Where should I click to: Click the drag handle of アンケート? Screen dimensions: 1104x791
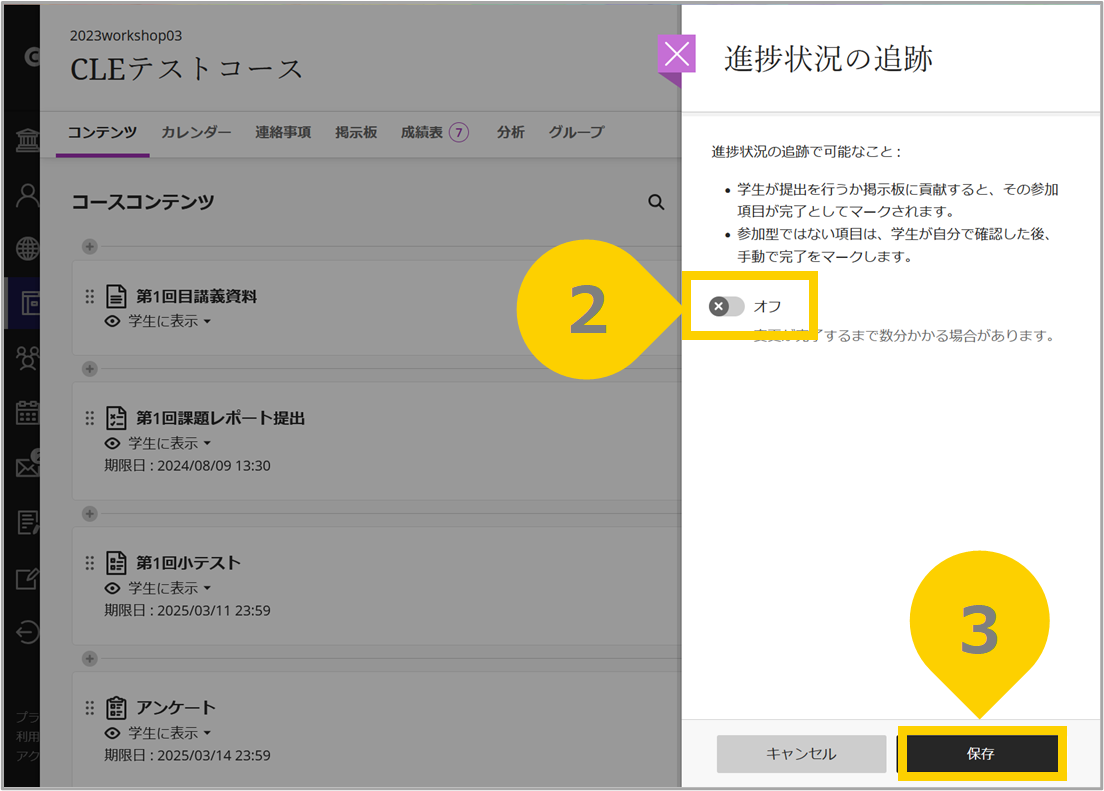[89, 708]
